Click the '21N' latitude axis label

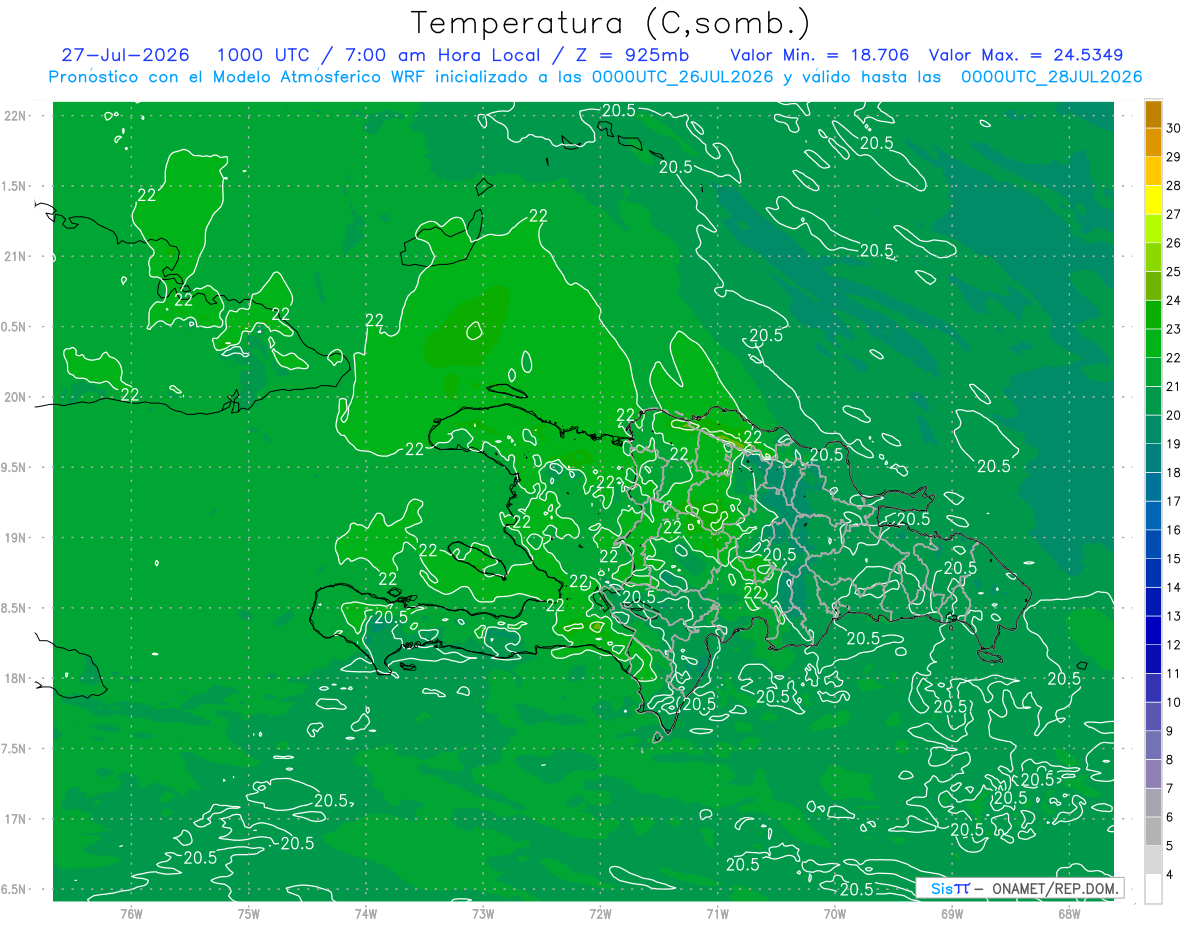click(16, 256)
